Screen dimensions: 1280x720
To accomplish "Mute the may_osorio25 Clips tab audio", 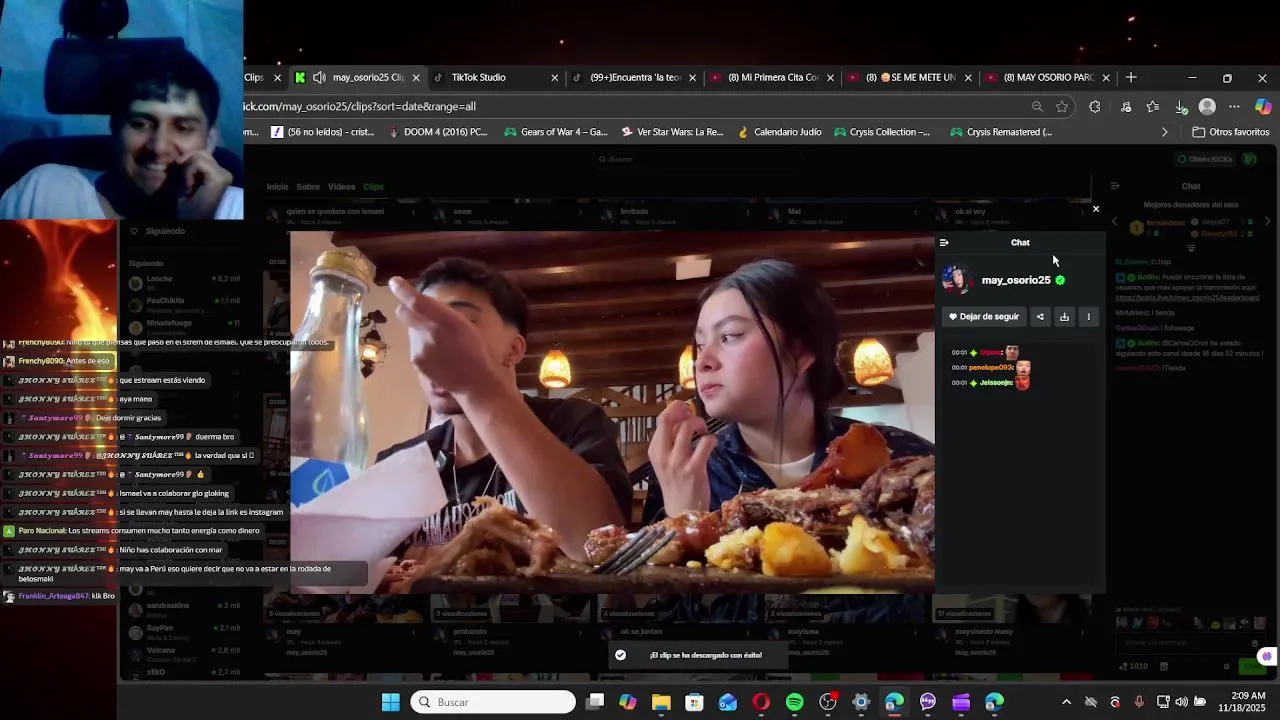I will [319, 77].
